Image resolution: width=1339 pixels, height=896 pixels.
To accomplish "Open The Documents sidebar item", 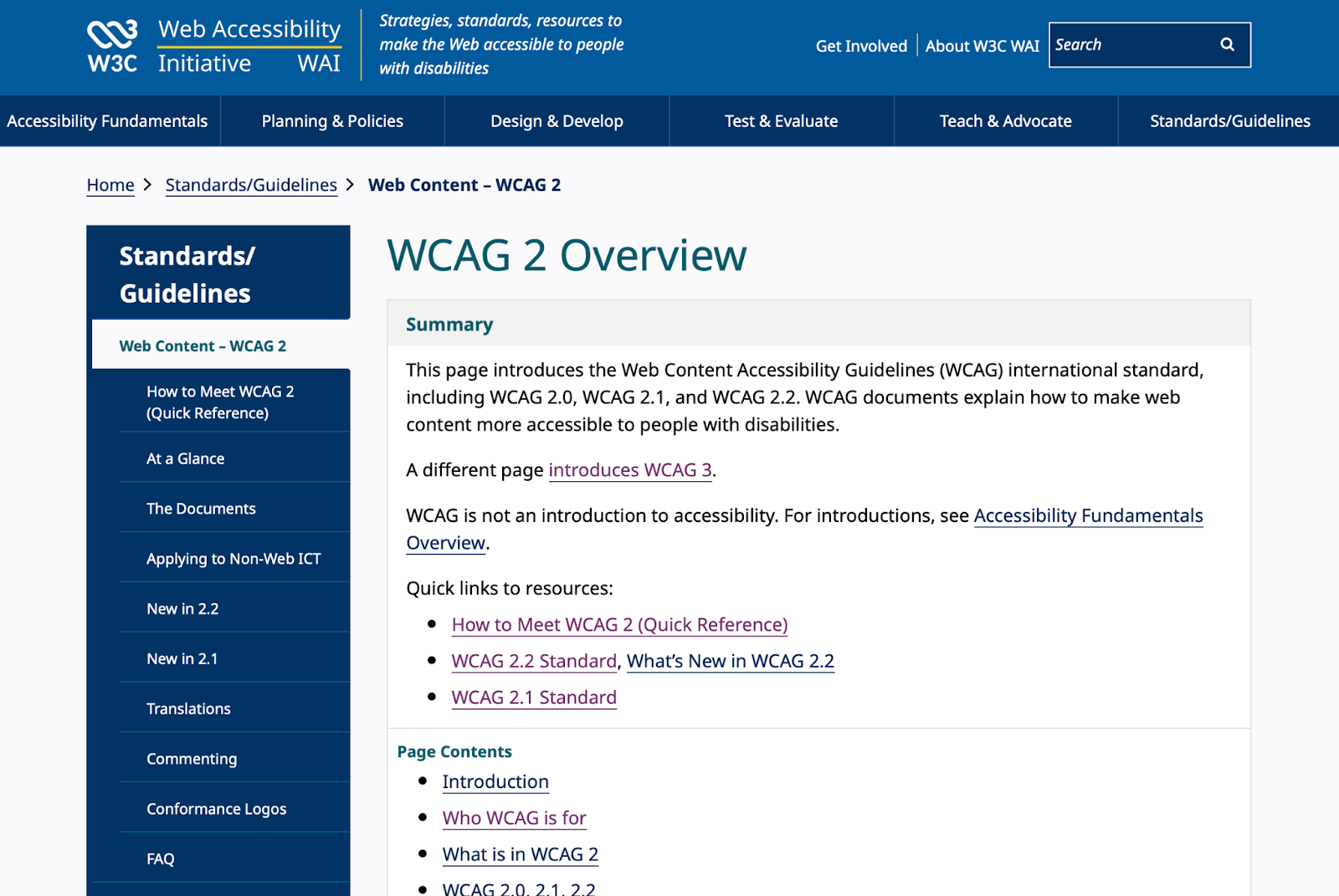I will [234, 509].
